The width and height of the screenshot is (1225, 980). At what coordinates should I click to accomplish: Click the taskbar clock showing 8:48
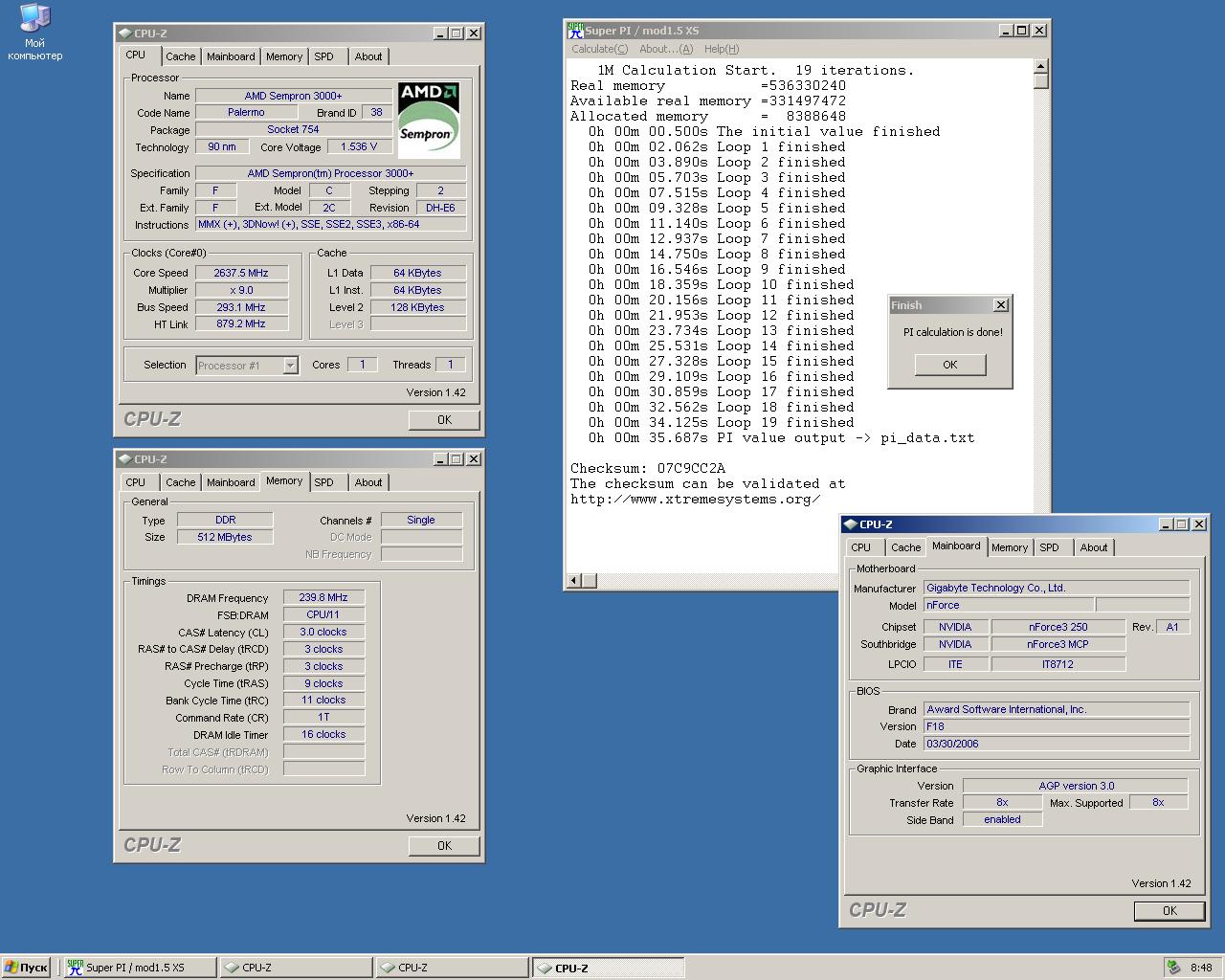click(1201, 968)
